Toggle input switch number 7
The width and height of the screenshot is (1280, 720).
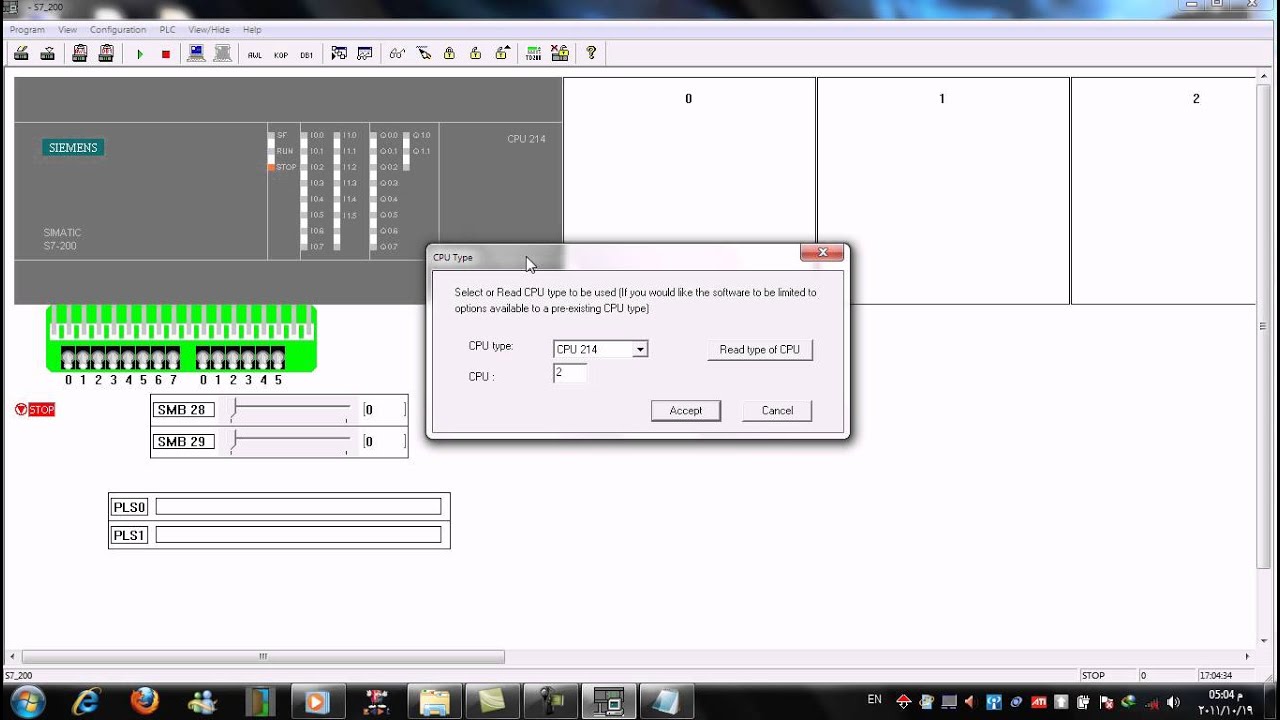point(173,358)
